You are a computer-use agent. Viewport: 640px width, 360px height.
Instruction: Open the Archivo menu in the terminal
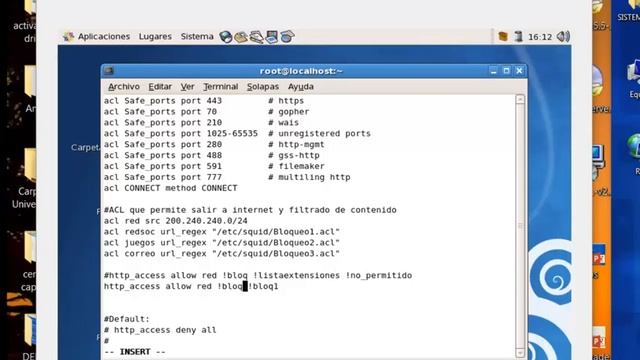click(124, 87)
